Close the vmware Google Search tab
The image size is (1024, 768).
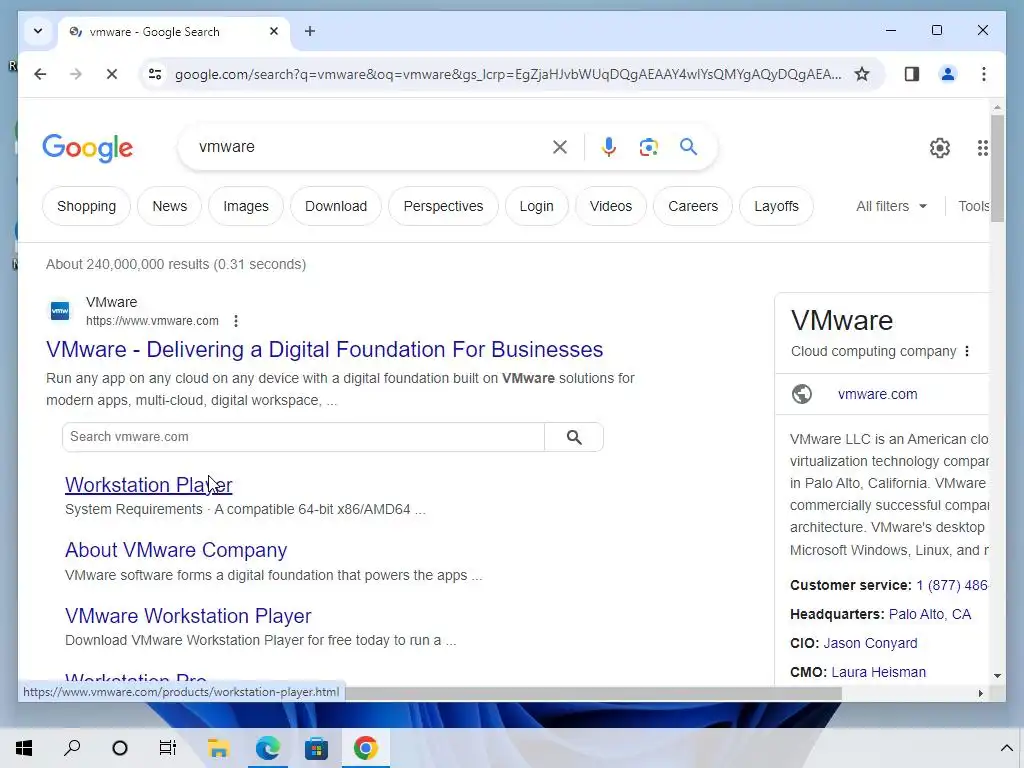[274, 31]
